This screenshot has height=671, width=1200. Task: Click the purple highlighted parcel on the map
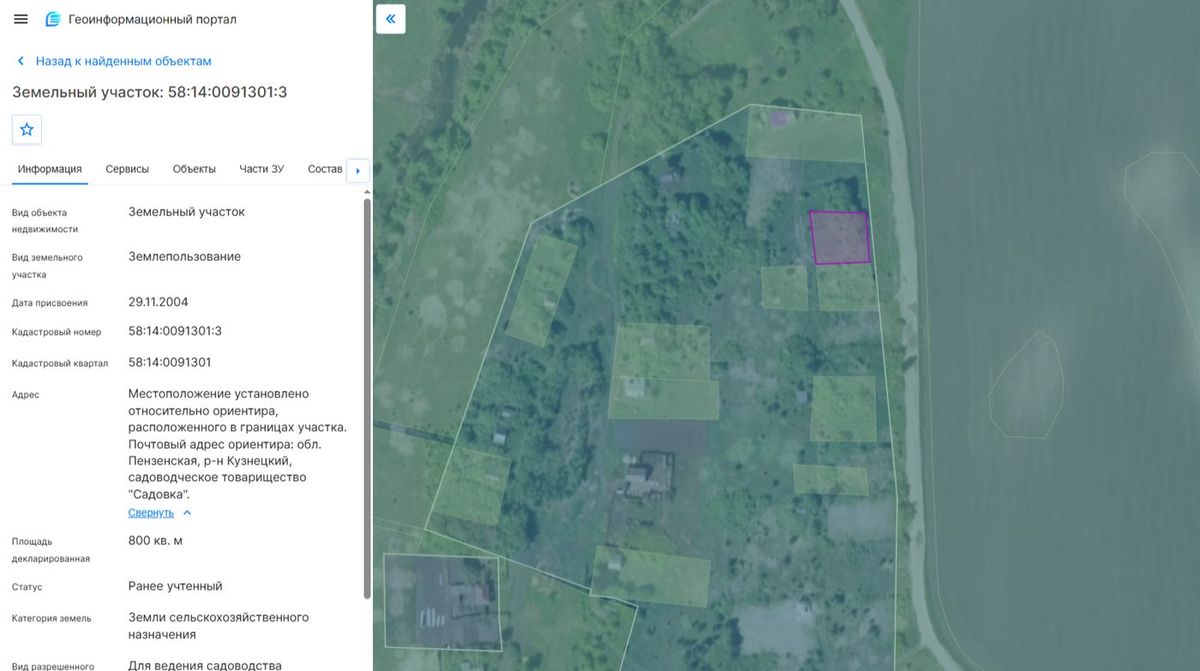839,237
